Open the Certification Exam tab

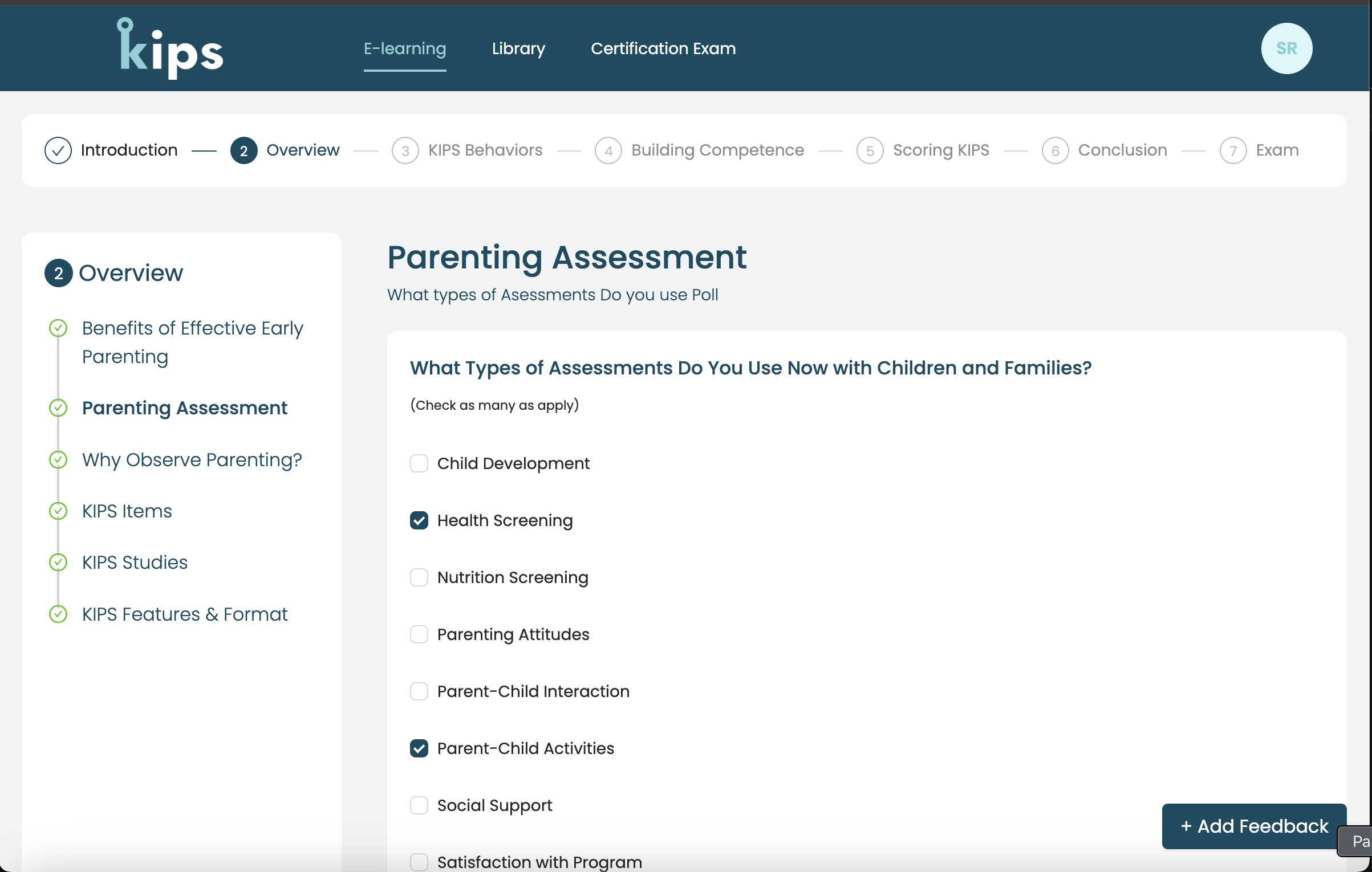[663, 48]
